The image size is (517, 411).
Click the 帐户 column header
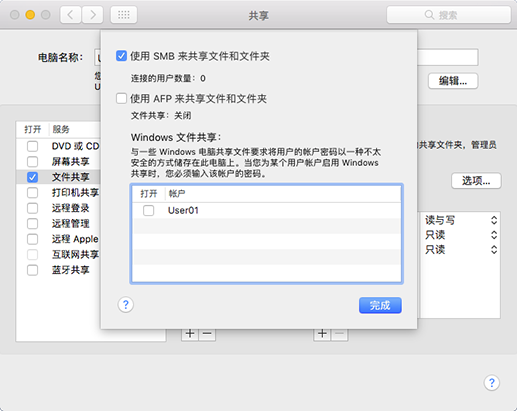[283, 194]
